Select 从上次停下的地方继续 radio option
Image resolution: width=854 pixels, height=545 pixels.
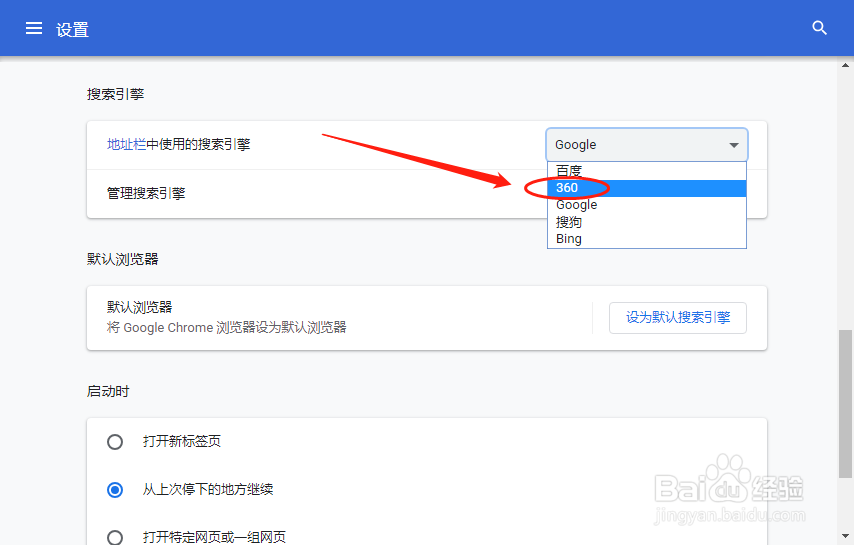[x=115, y=490]
